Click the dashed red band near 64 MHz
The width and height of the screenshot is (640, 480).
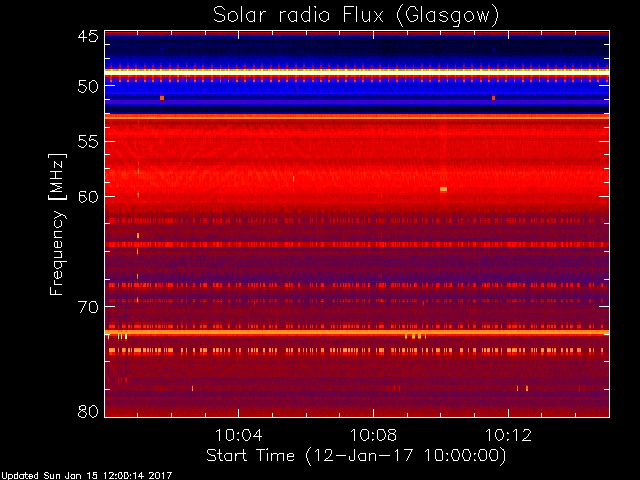pos(357,244)
